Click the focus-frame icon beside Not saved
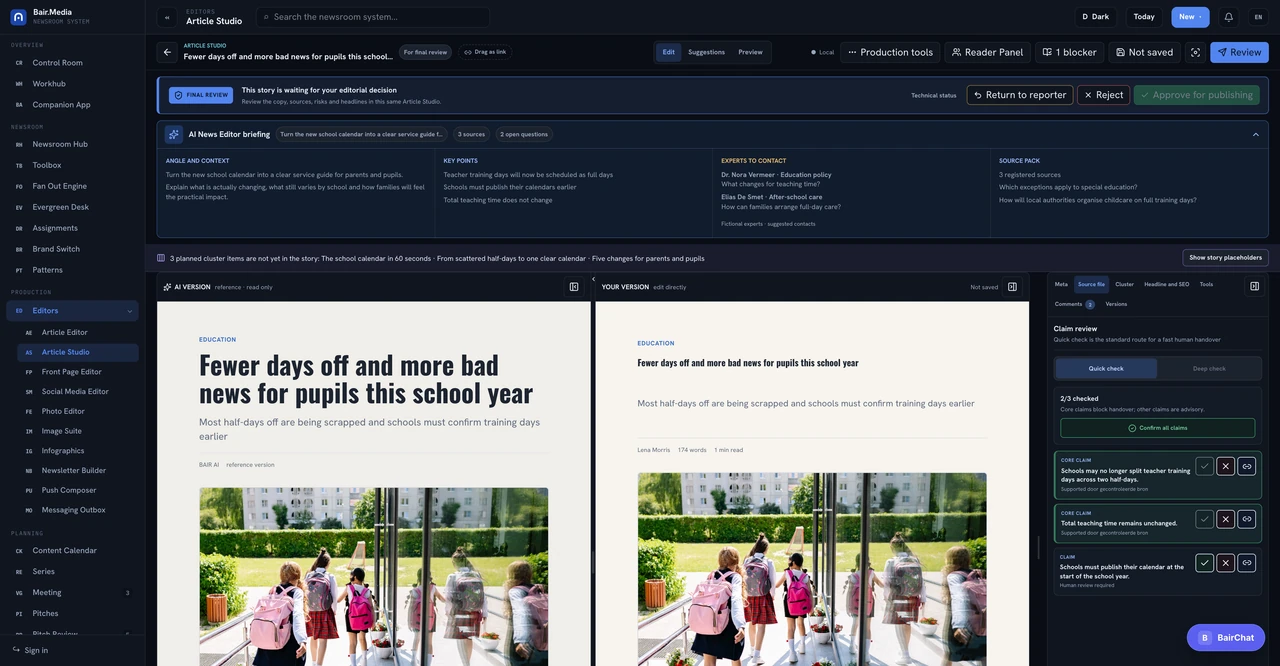The height and width of the screenshot is (666, 1280). tap(1195, 52)
